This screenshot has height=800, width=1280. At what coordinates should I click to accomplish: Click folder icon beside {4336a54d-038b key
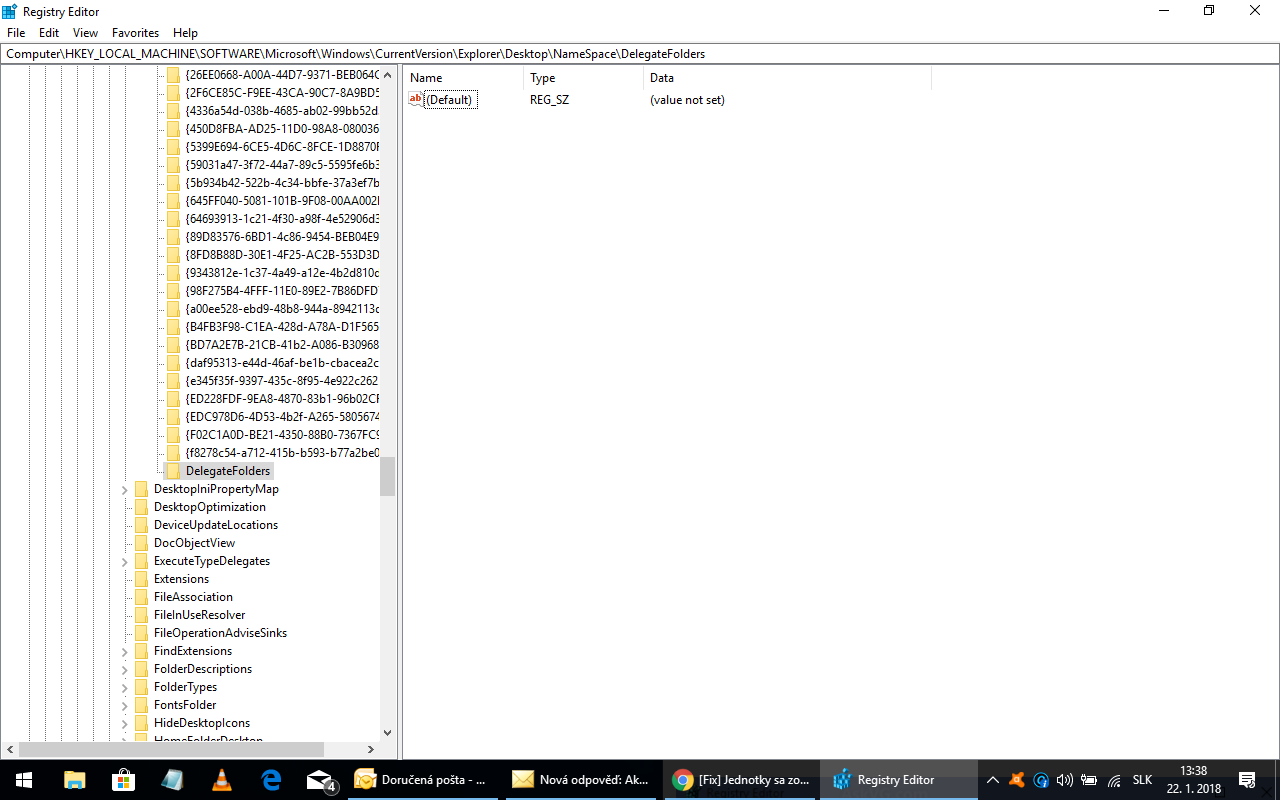click(174, 111)
